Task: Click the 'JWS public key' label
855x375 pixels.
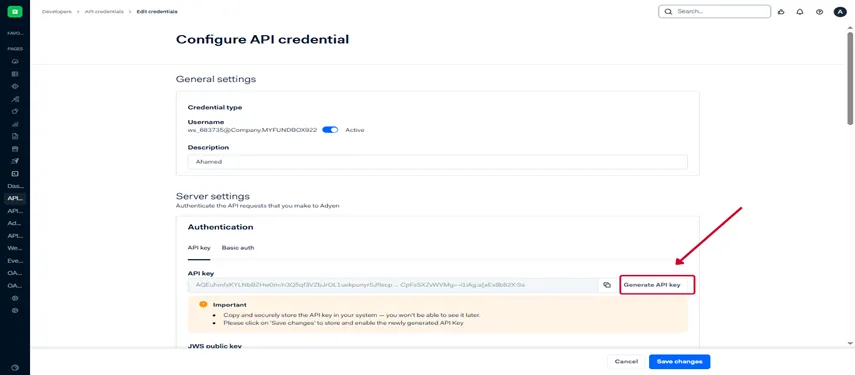Action: (x=215, y=346)
